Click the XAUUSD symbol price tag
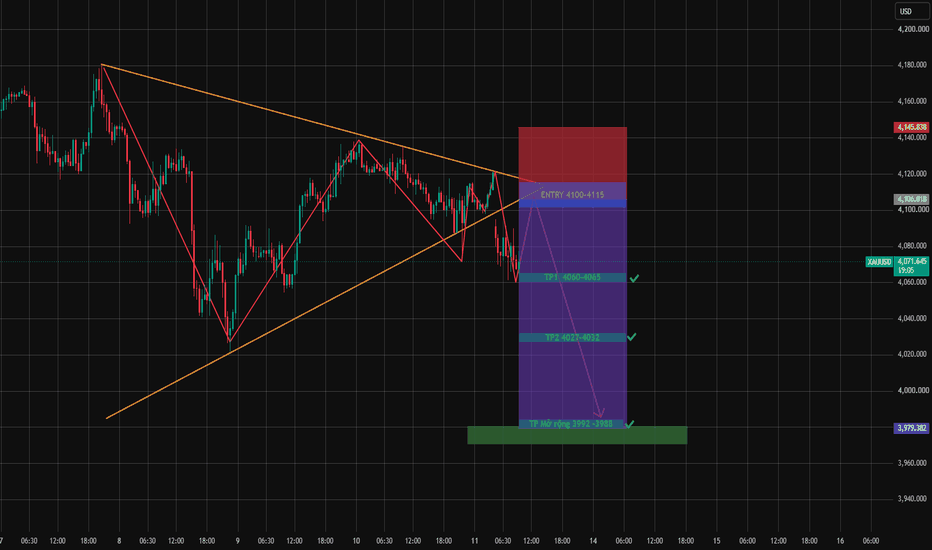Image resolution: width=932 pixels, height=550 pixels. pyautogui.click(x=879, y=262)
